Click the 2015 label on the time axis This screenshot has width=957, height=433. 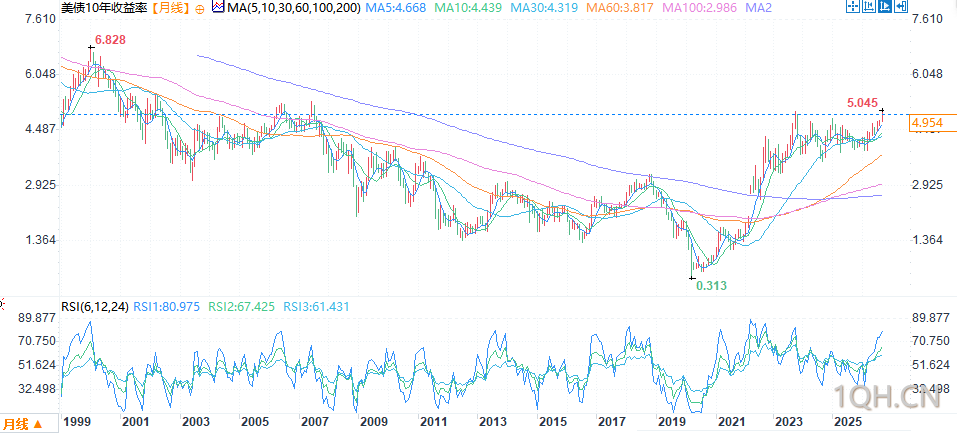pos(551,422)
